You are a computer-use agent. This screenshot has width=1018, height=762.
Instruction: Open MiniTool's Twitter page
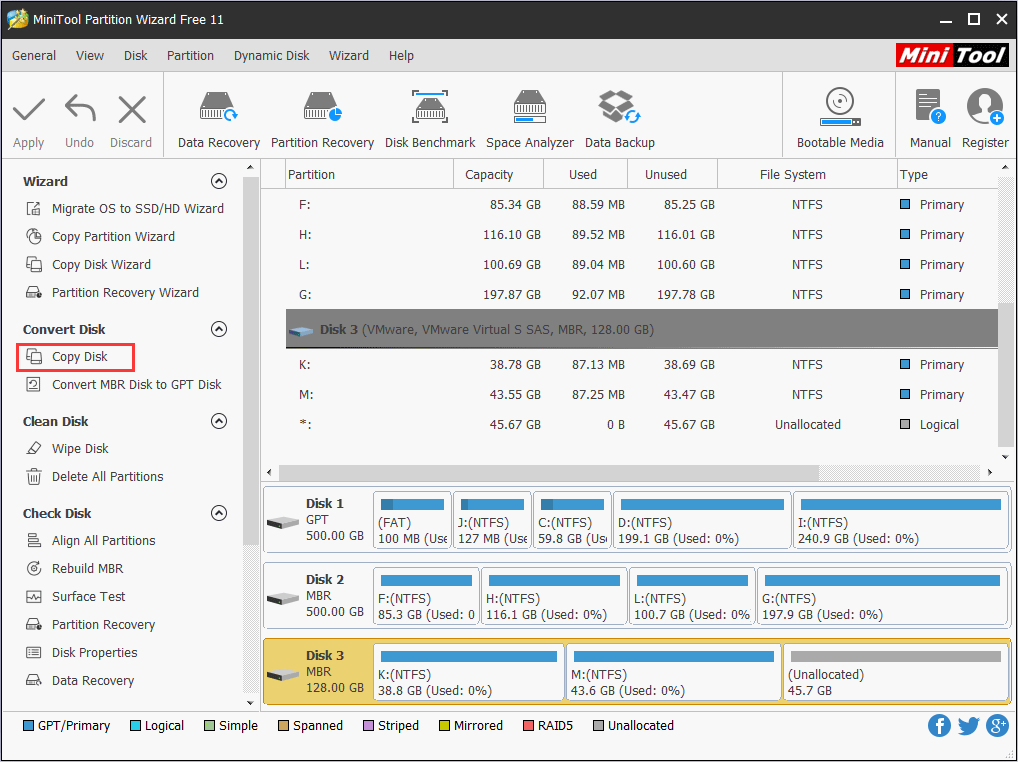[x=968, y=725]
